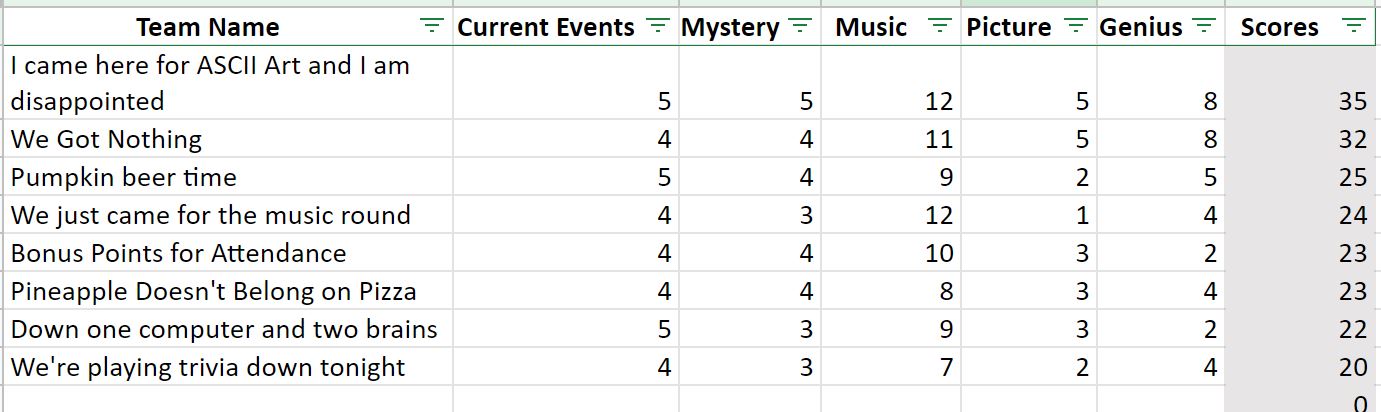Viewport: 1381px width, 412px height.
Task: Select 'Bonus Points for Attendance' cell
Action: (x=228, y=253)
